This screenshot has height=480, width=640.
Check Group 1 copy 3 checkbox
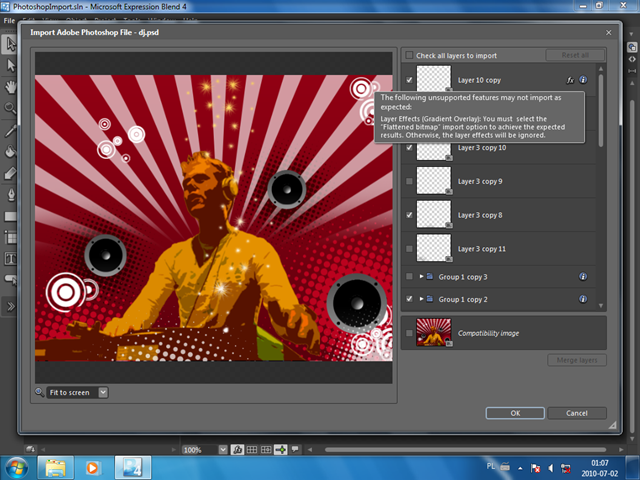[x=409, y=277]
